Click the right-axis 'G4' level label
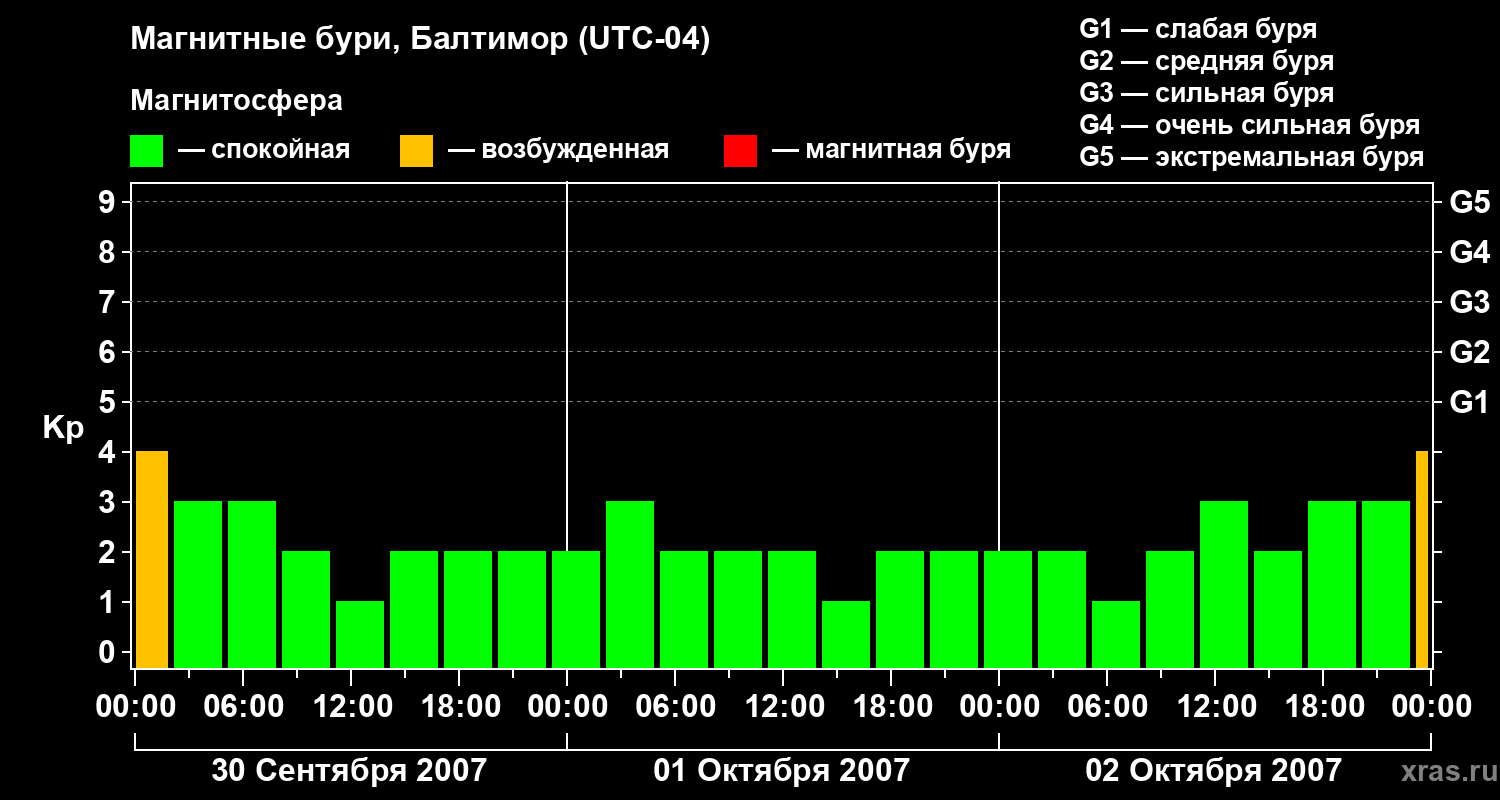 coord(1470,252)
